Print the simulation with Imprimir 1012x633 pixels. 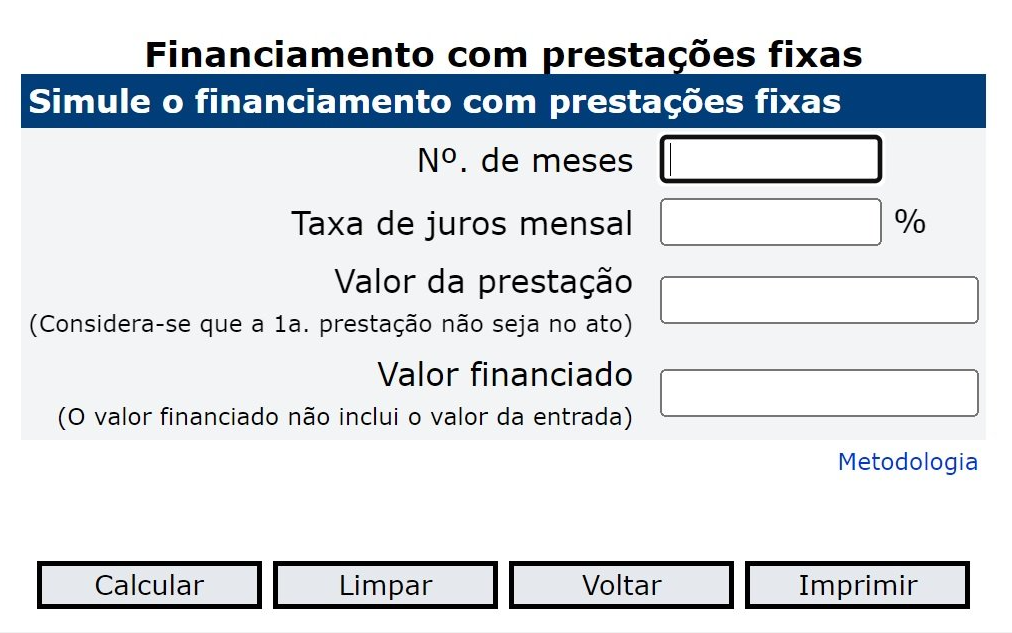pyautogui.click(x=857, y=586)
